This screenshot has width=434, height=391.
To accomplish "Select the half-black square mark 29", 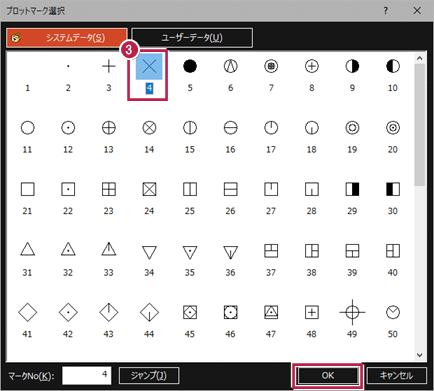I will [x=352, y=189].
